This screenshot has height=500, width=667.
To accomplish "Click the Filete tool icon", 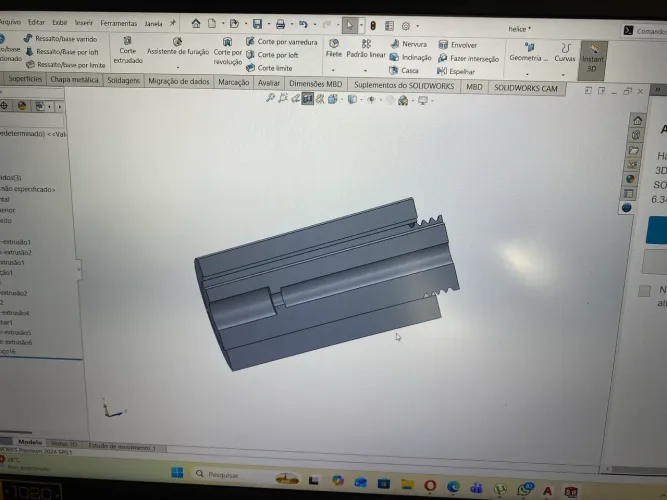I will pyautogui.click(x=334, y=48).
